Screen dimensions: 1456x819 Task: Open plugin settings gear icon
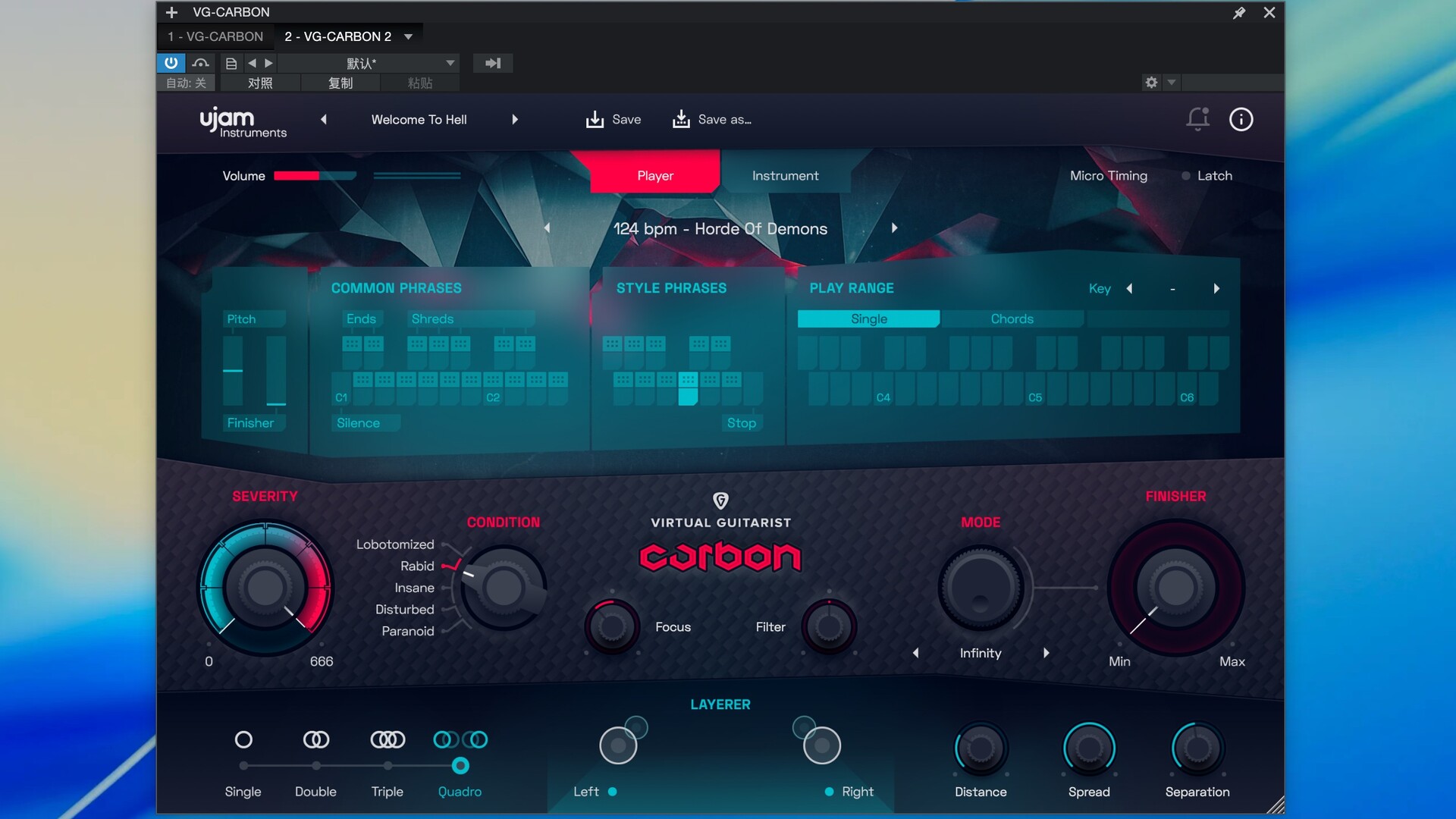[x=1151, y=82]
